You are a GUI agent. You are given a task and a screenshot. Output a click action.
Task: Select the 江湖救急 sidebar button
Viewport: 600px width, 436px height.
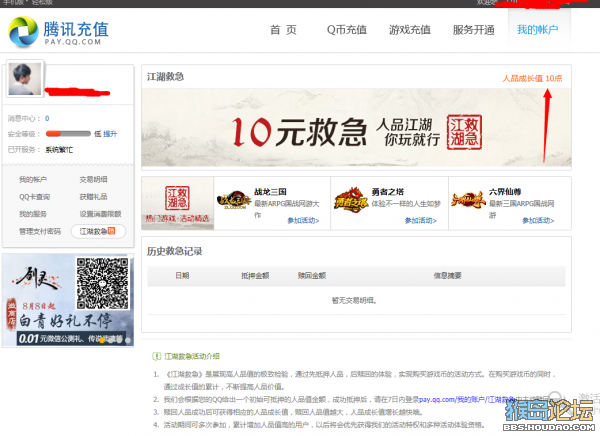98,231
